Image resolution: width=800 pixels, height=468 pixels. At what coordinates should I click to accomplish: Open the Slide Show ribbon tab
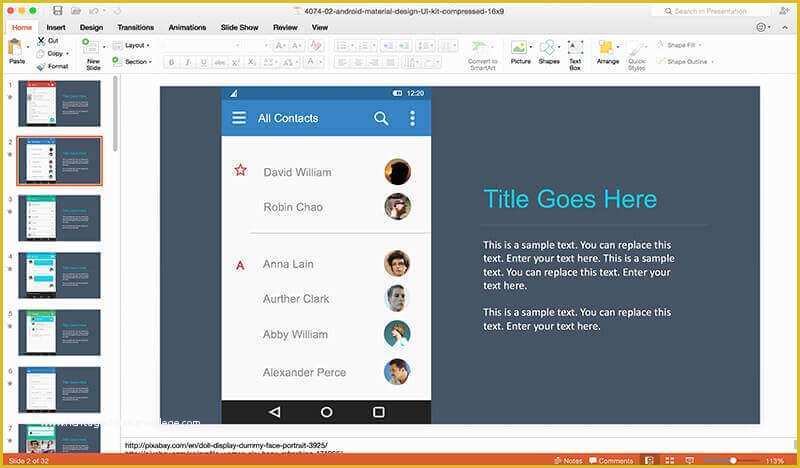click(239, 27)
